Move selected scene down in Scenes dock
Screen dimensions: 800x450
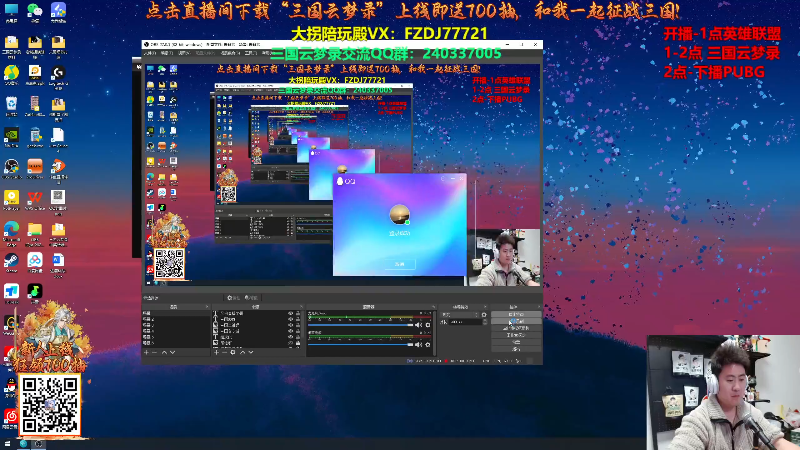point(172,353)
